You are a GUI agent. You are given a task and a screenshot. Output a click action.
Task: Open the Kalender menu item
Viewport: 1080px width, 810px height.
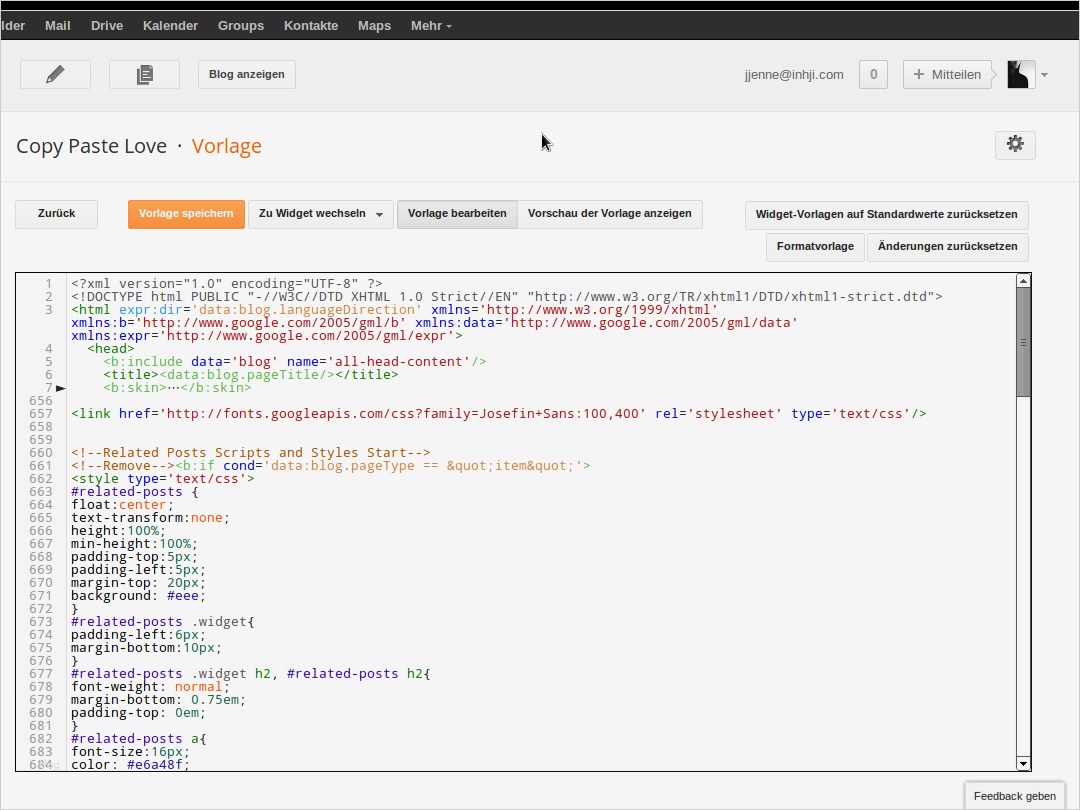[x=170, y=25]
